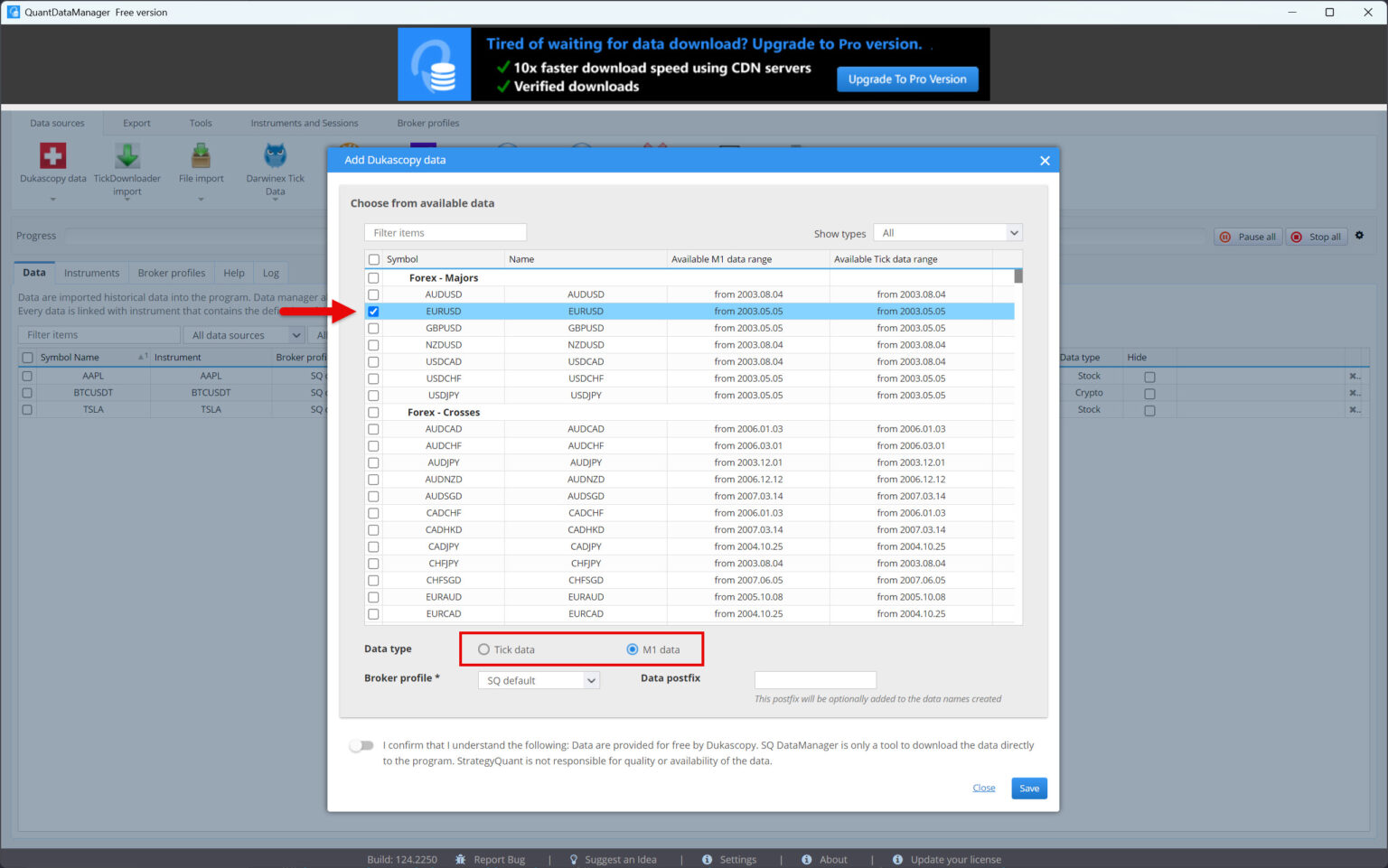
Task: Click the Suggest an Idea lightbulb icon
Action: 575,859
